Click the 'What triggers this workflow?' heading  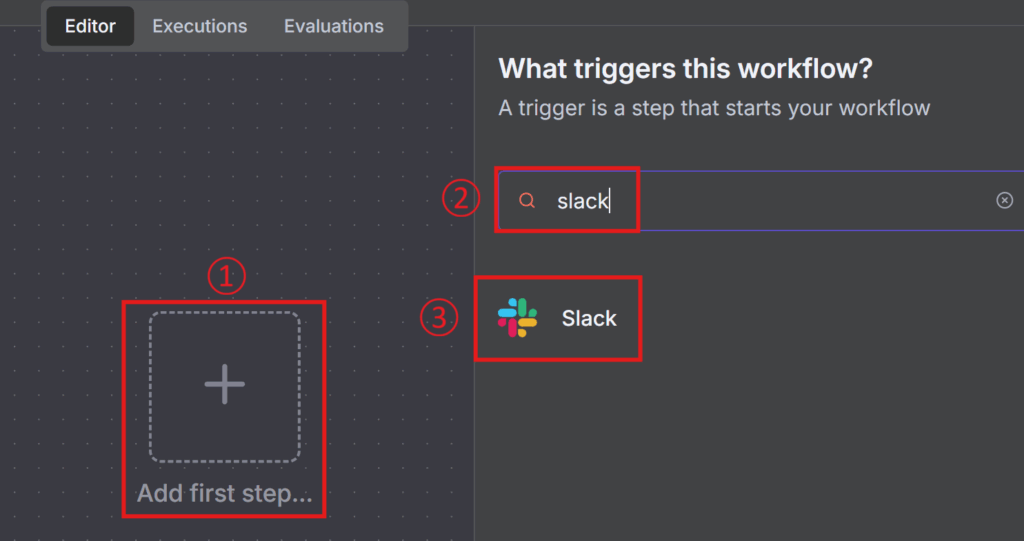pyautogui.click(x=685, y=69)
